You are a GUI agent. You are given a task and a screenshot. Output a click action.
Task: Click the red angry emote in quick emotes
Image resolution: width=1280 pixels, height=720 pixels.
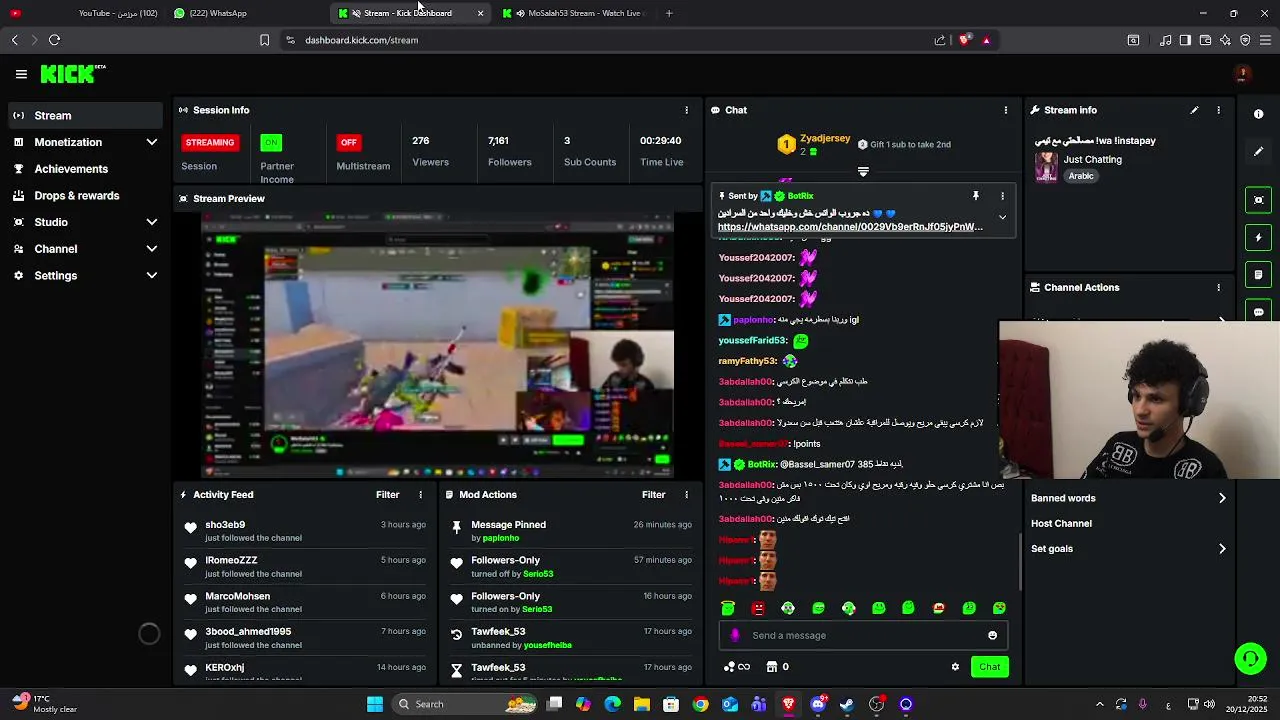coord(758,608)
